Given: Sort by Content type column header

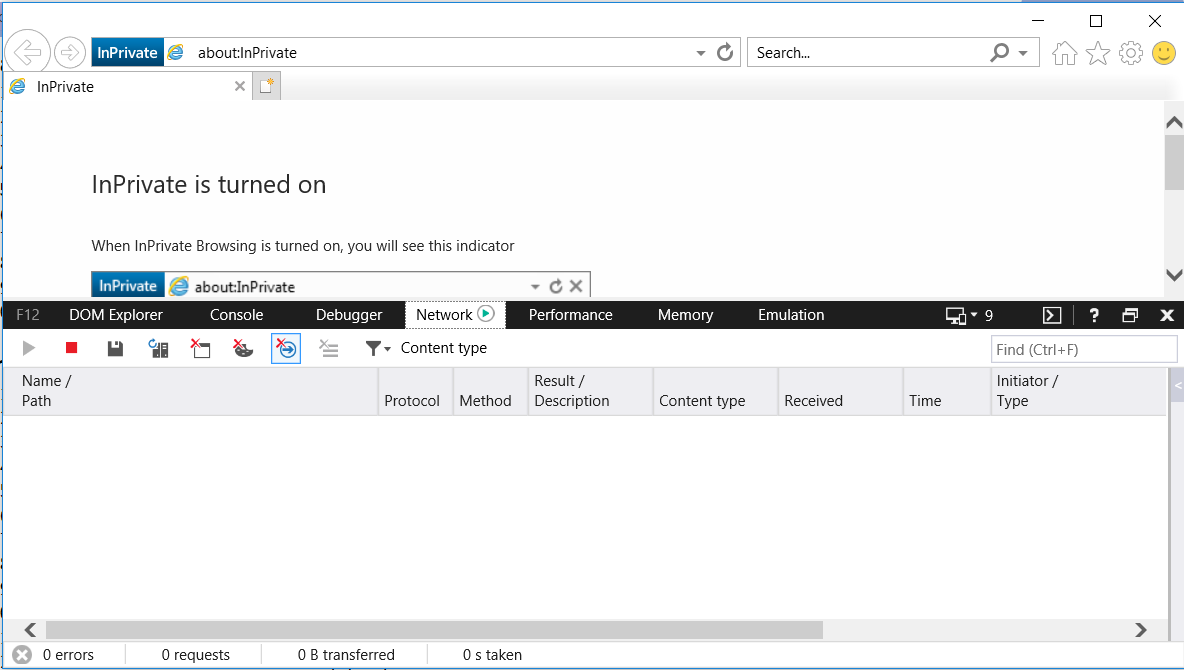Looking at the screenshot, I should pyautogui.click(x=716, y=391).
